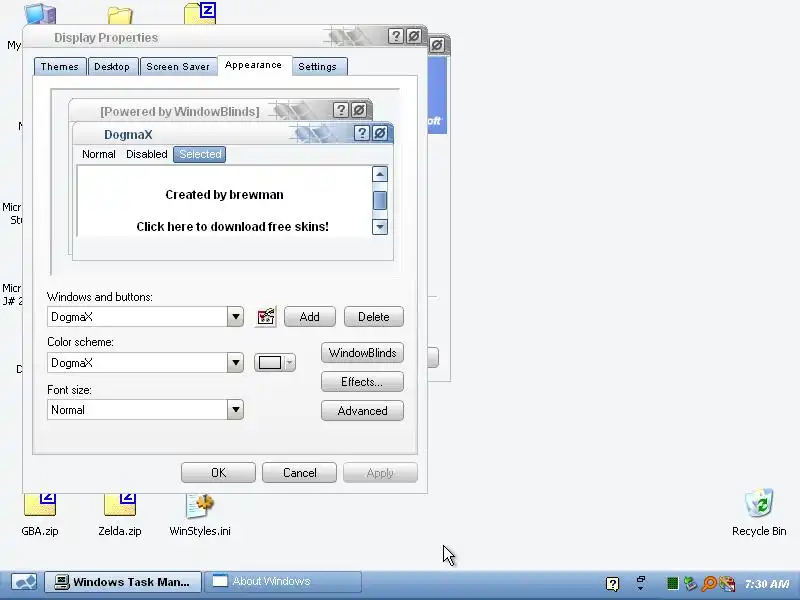Switch to the Desktop tab
The width and height of the screenshot is (800, 600).
(x=112, y=67)
